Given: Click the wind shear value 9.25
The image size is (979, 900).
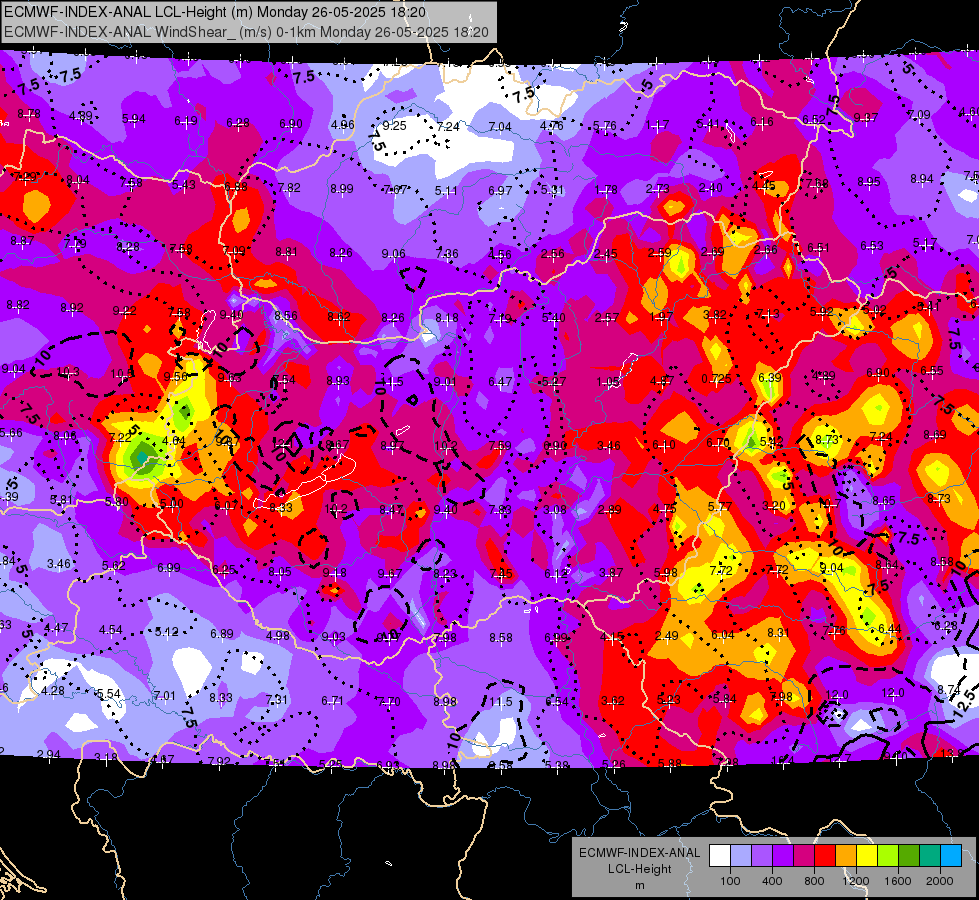Looking at the screenshot, I should point(394,126).
